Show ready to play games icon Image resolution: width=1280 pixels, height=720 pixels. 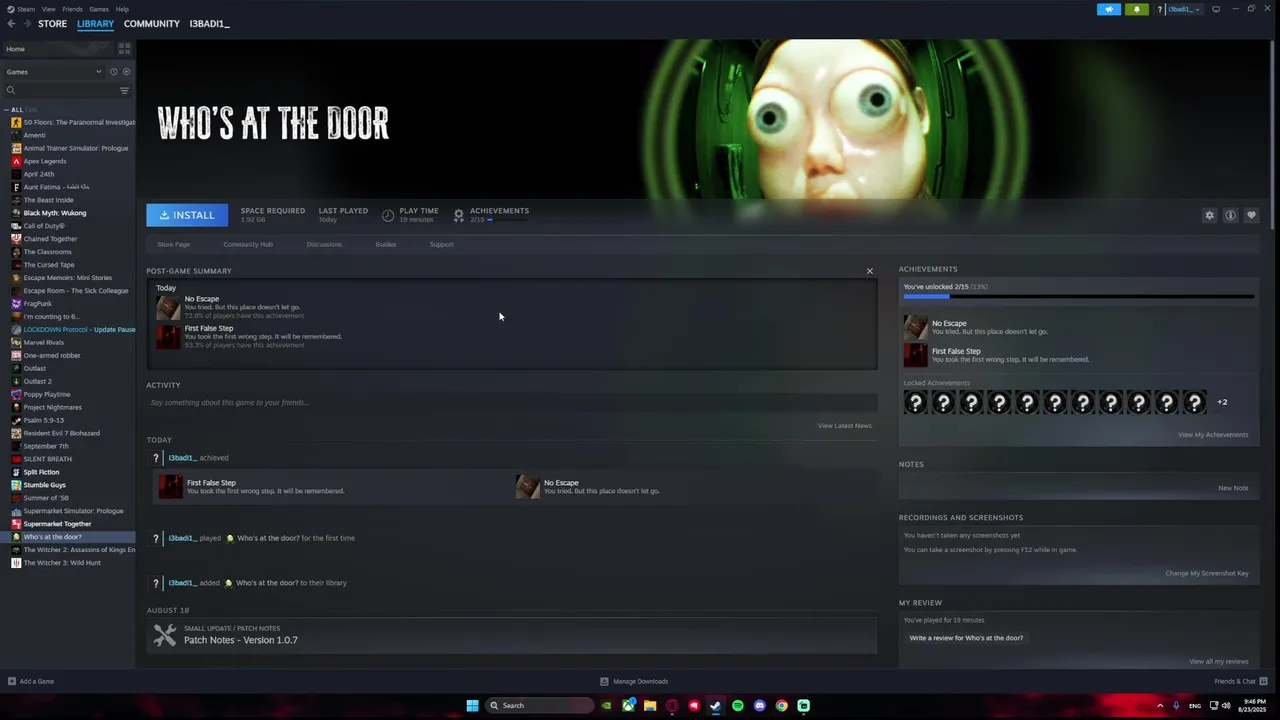tap(126, 72)
